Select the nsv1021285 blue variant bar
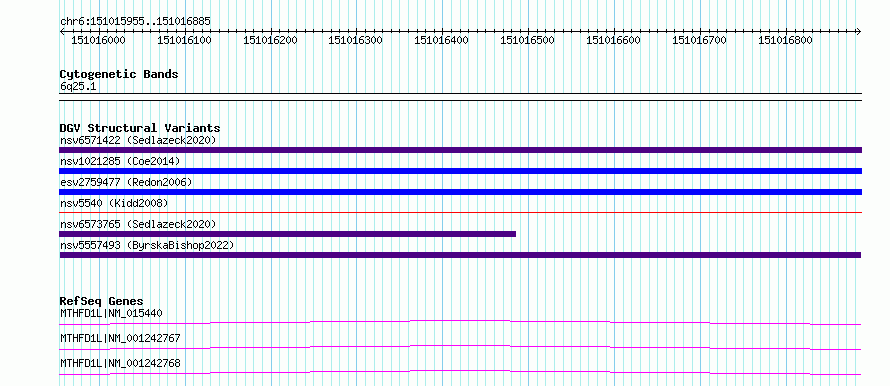Viewport: 890px width, 386px height. [x=460, y=171]
